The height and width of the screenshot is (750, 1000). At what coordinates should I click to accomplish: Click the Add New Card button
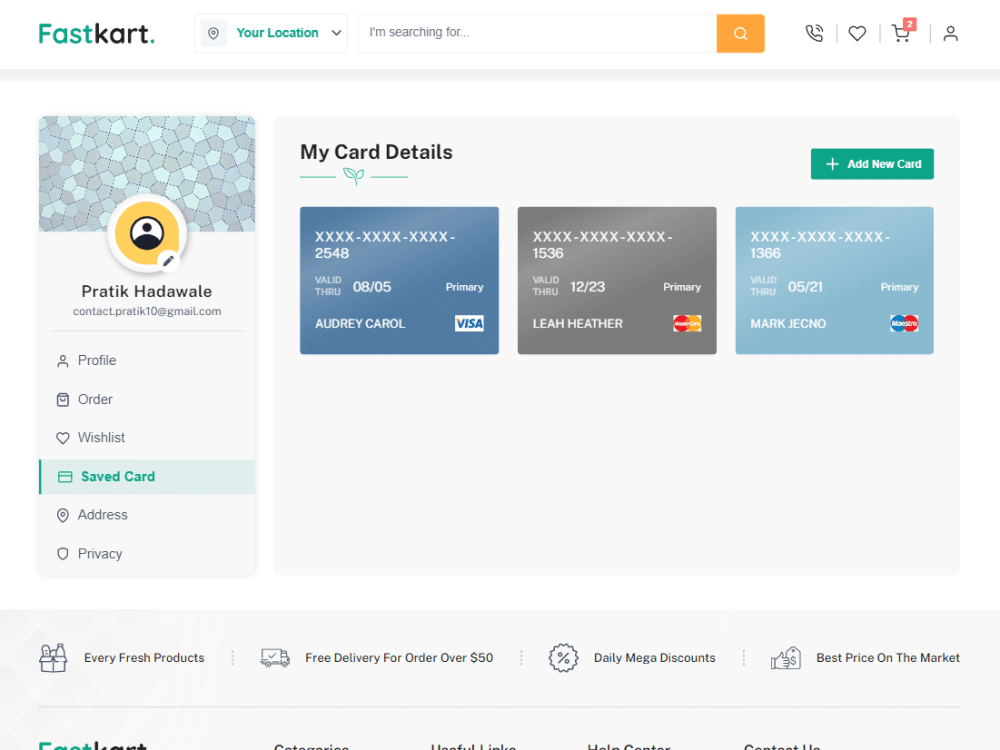click(x=872, y=164)
